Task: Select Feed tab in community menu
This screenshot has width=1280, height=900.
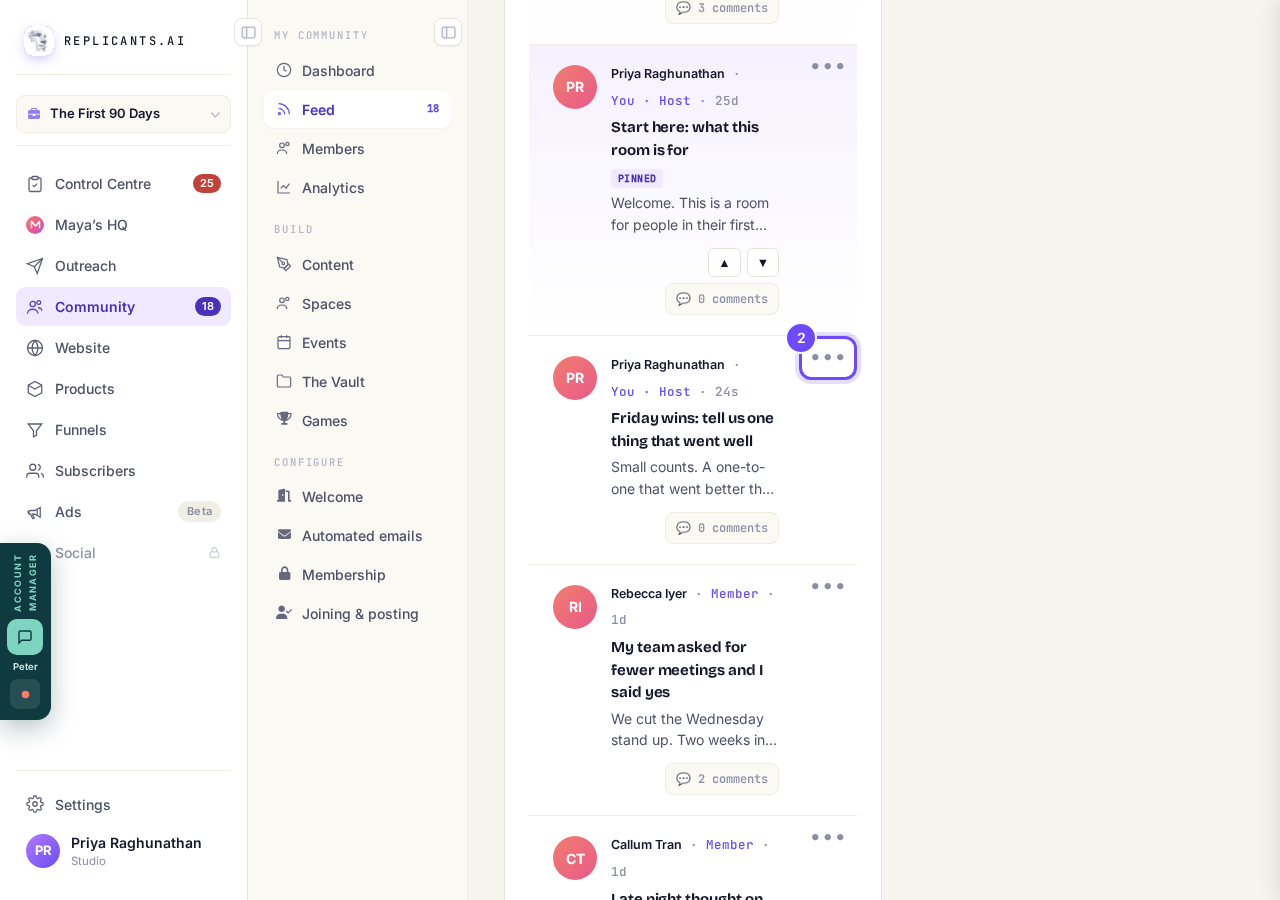Action: coord(357,110)
